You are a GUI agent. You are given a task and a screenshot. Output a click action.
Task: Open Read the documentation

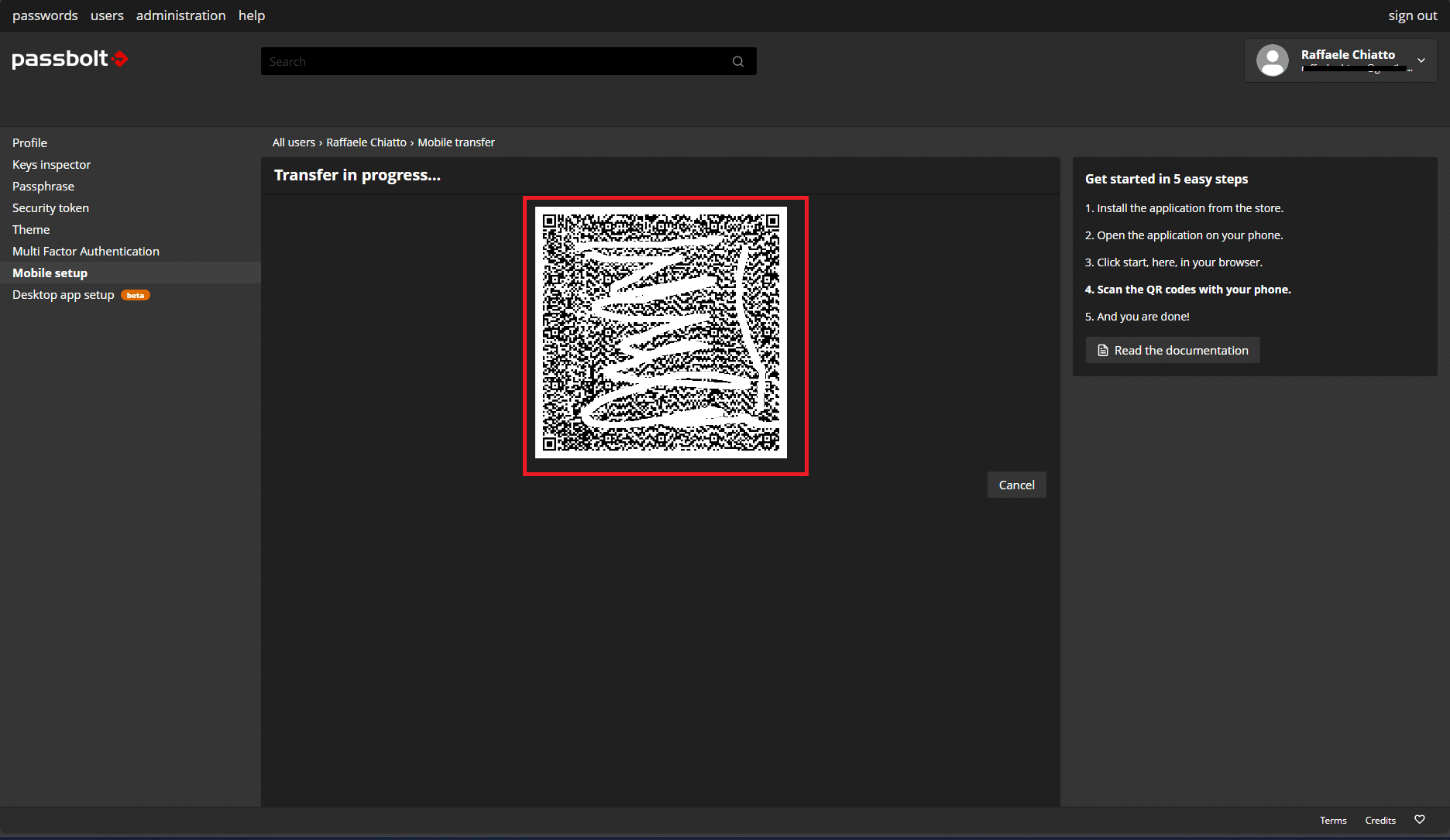coord(1173,350)
